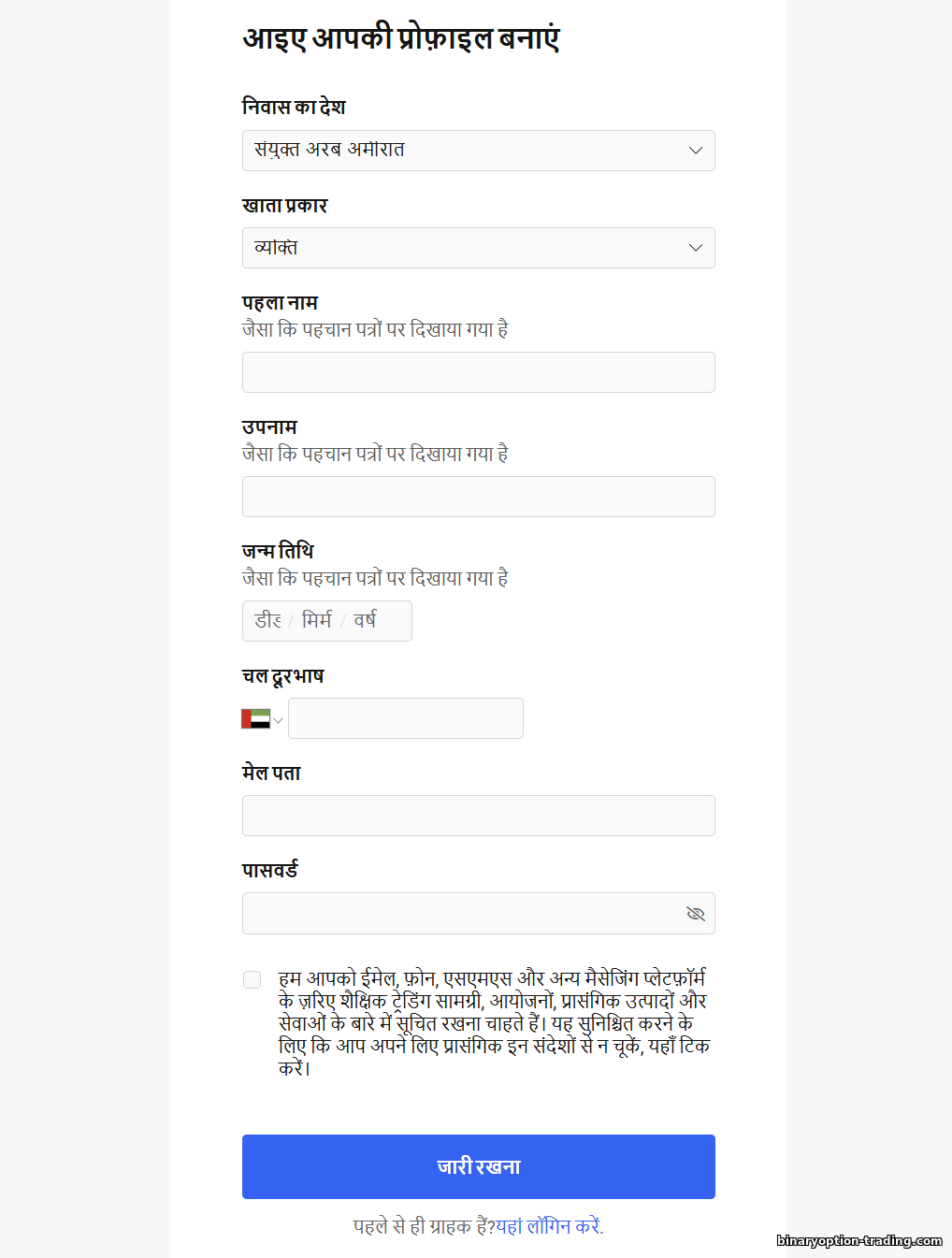Check the marketing messages consent checkbox
Screen dimensions: 952x1258
(x=252, y=979)
